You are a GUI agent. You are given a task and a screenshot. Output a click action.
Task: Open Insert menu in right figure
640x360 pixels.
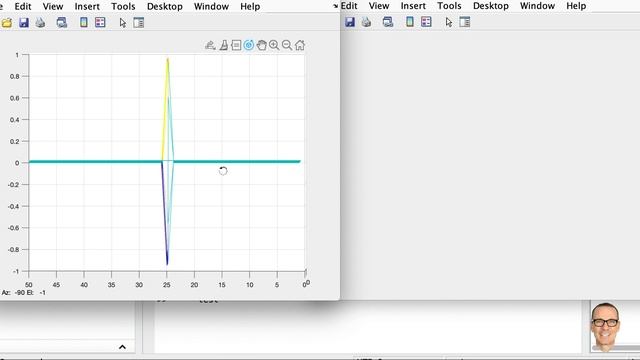413,6
